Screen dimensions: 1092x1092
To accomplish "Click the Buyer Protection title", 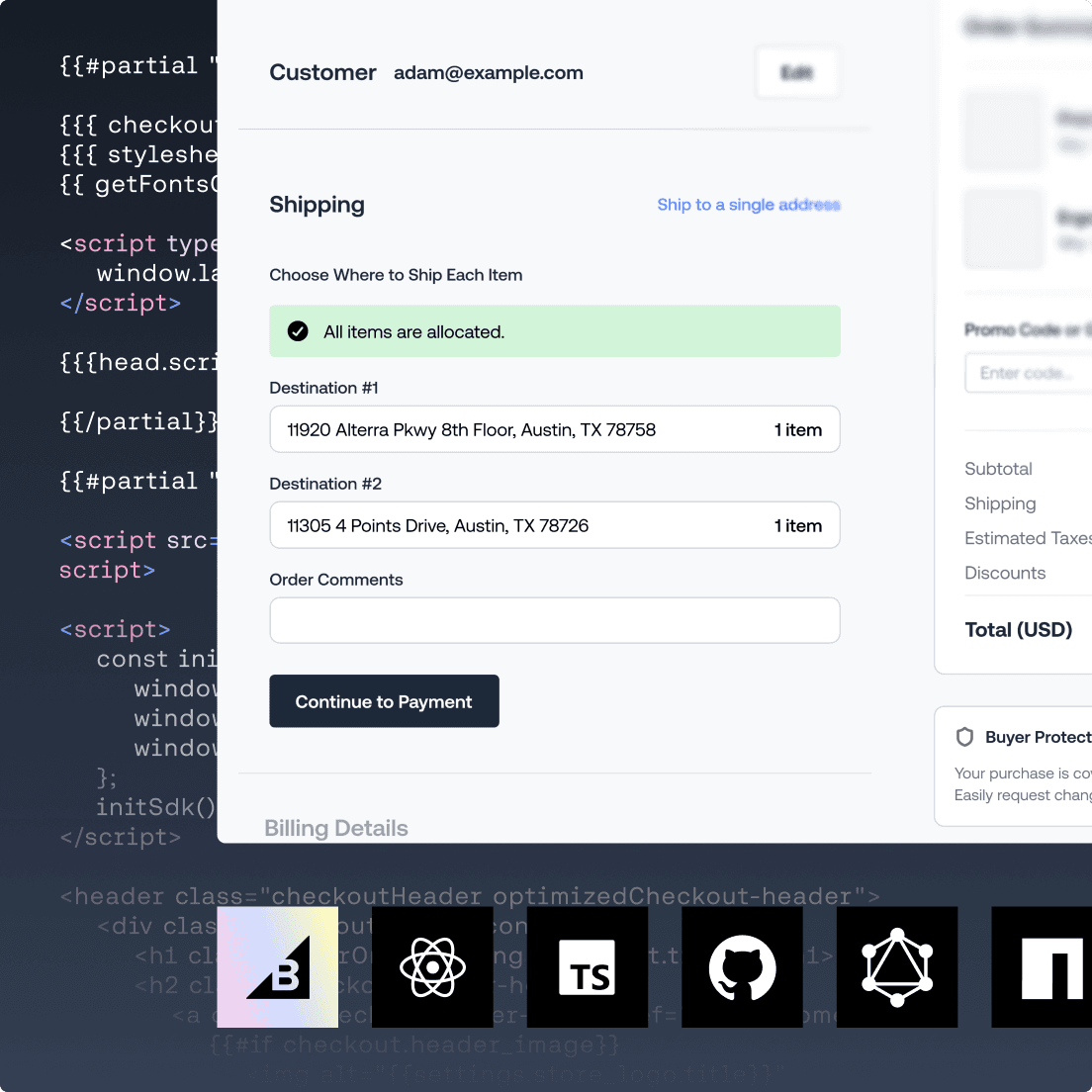I will [1039, 737].
